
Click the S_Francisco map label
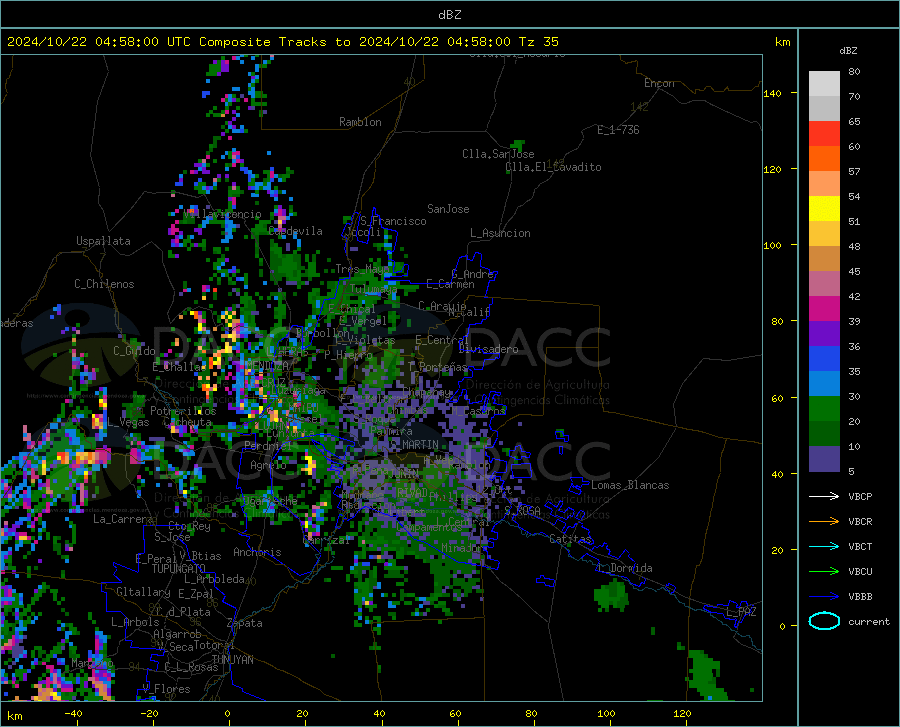click(x=393, y=221)
